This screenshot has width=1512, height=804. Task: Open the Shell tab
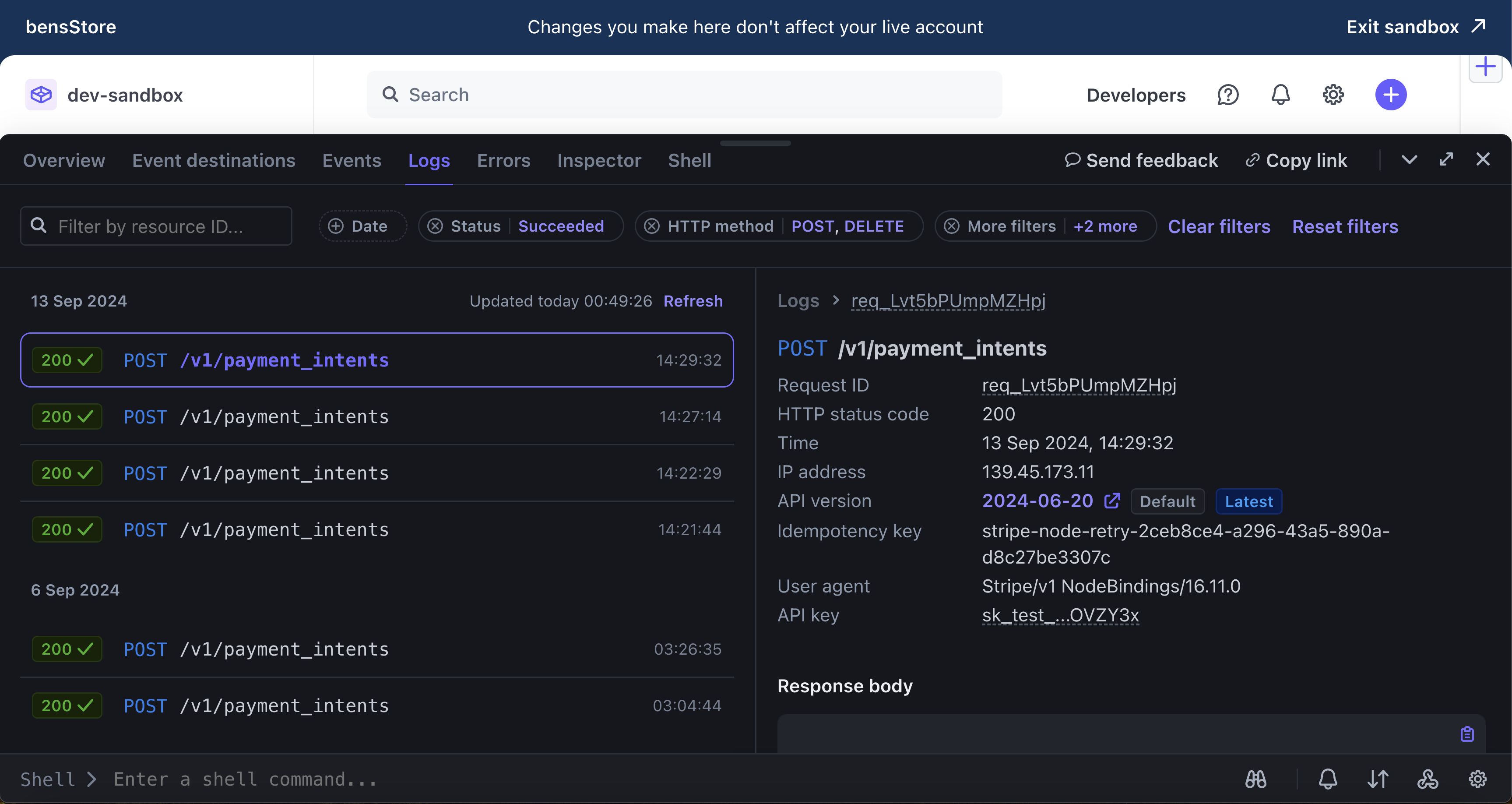point(689,160)
